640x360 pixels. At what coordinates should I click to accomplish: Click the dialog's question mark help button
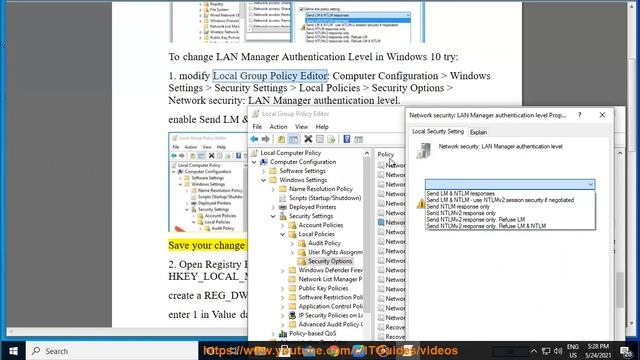pyautogui.click(x=580, y=115)
